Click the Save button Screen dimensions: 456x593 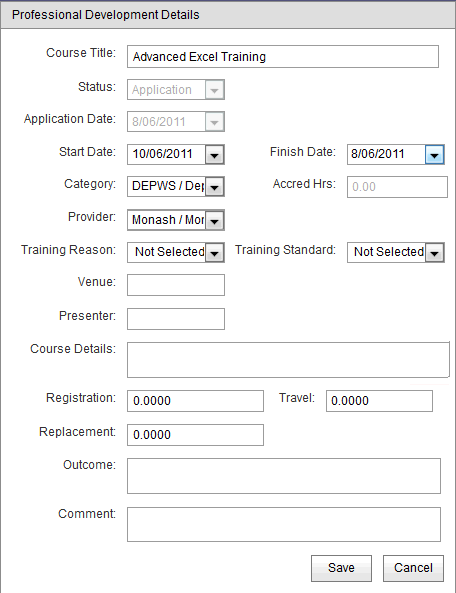(x=341, y=568)
